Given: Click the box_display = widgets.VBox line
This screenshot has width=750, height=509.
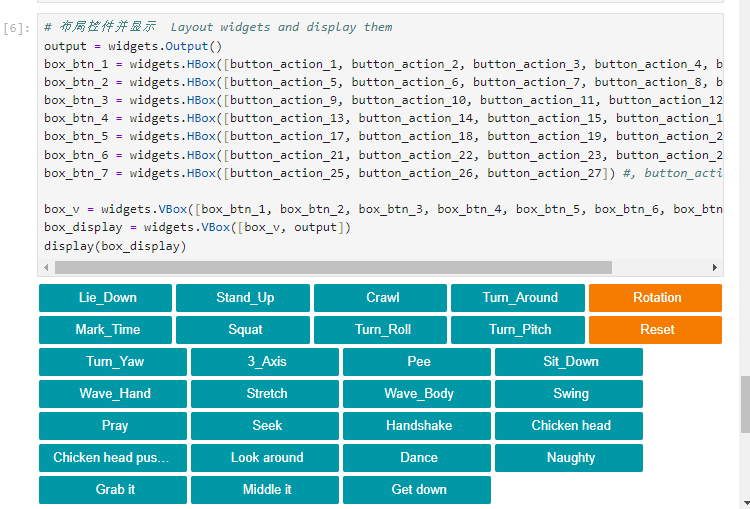Looking at the screenshot, I should pyautogui.click(x=197, y=227).
